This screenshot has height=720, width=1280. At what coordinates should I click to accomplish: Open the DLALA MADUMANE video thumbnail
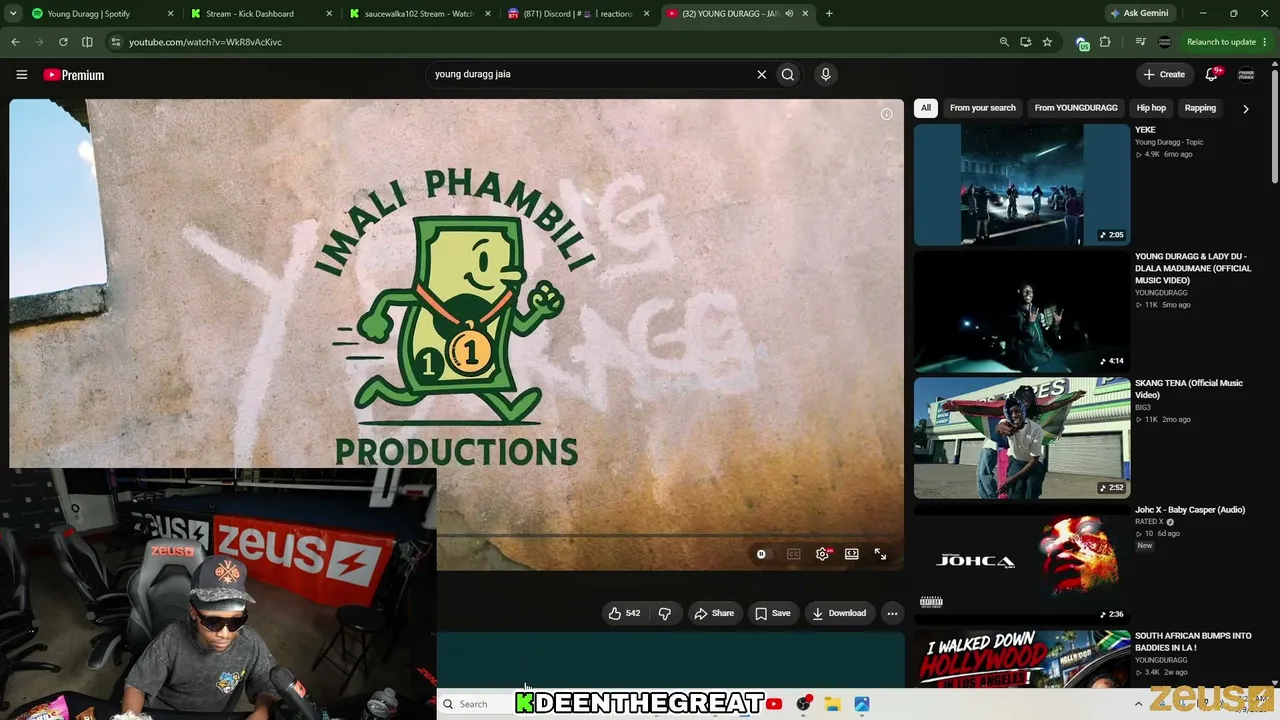click(x=1022, y=311)
